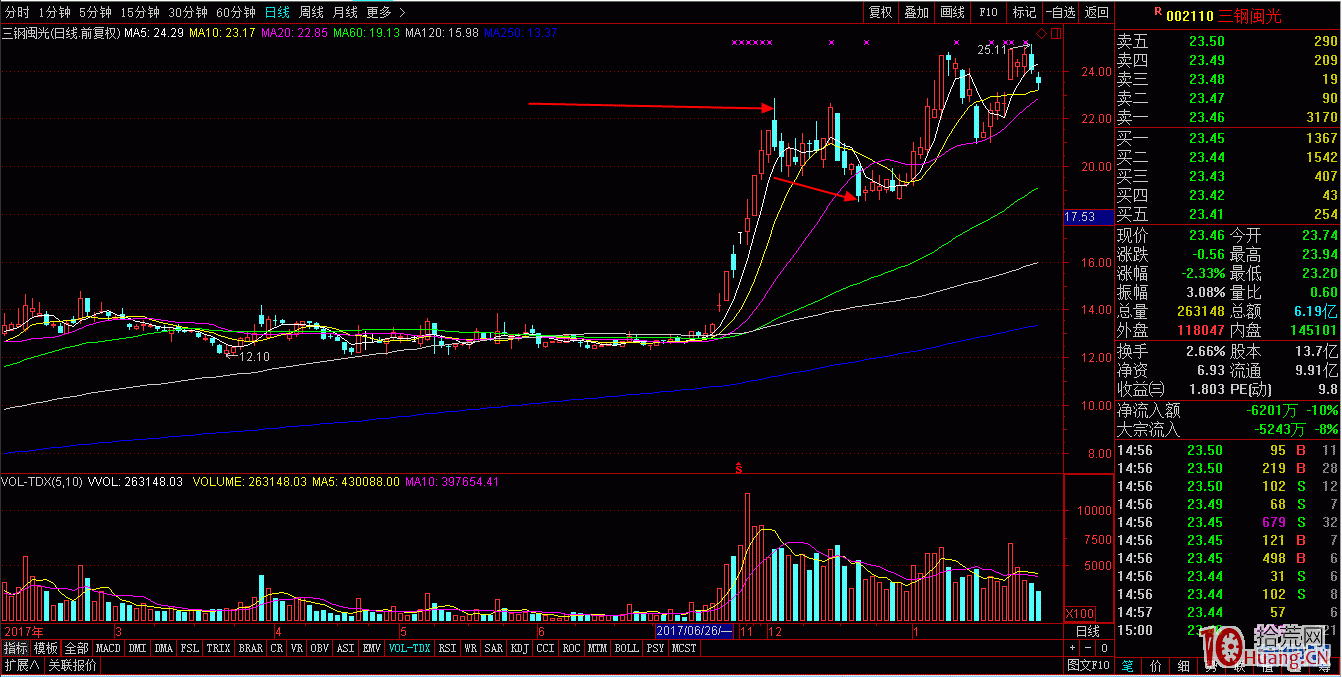
Task: Open the 画线 drawing tools
Action: (952, 13)
